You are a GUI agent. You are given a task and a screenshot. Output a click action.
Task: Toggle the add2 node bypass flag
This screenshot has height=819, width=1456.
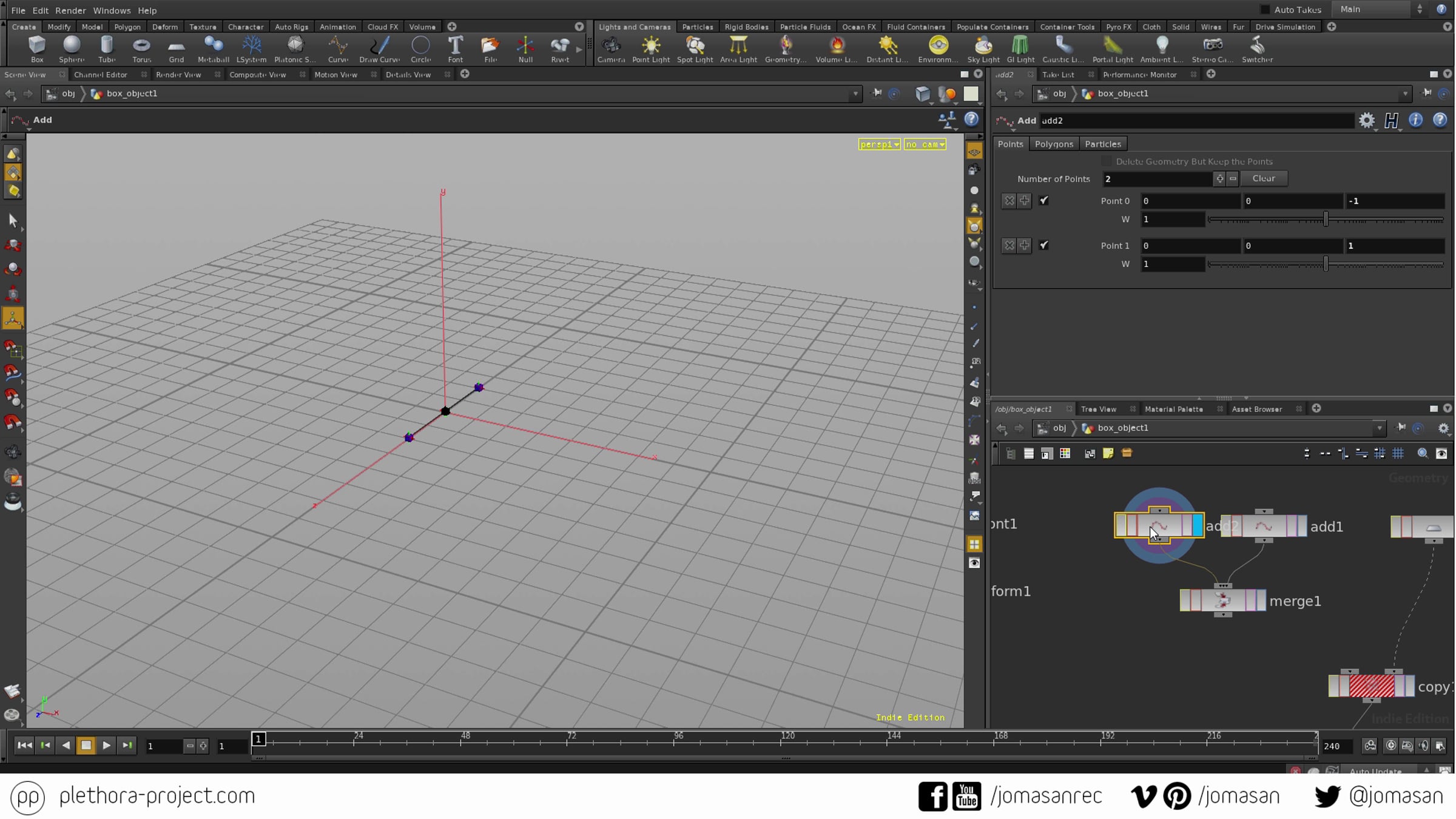point(1121,525)
